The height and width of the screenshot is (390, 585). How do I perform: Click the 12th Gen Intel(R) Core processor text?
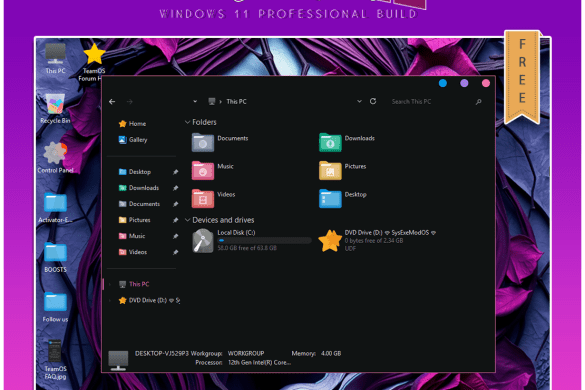[259, 362]
